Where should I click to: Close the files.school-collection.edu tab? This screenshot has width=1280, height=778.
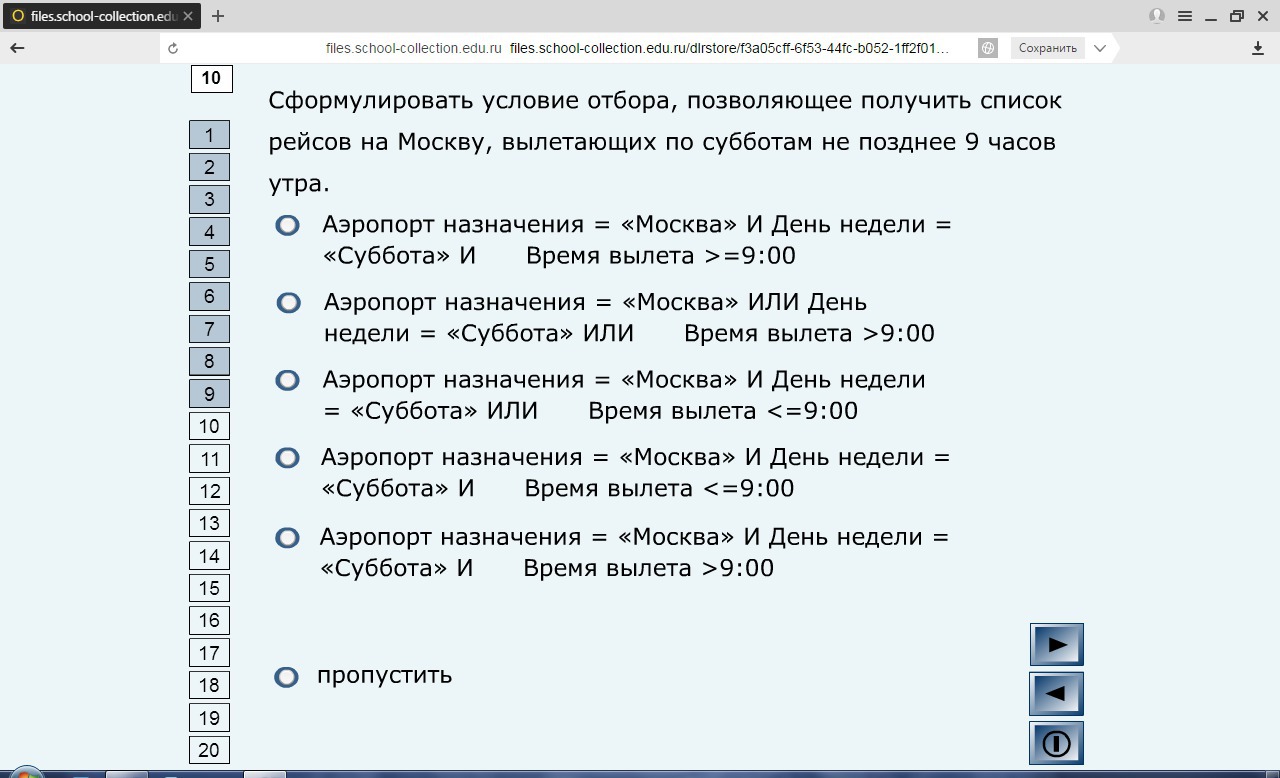click(x=188, y=16)
